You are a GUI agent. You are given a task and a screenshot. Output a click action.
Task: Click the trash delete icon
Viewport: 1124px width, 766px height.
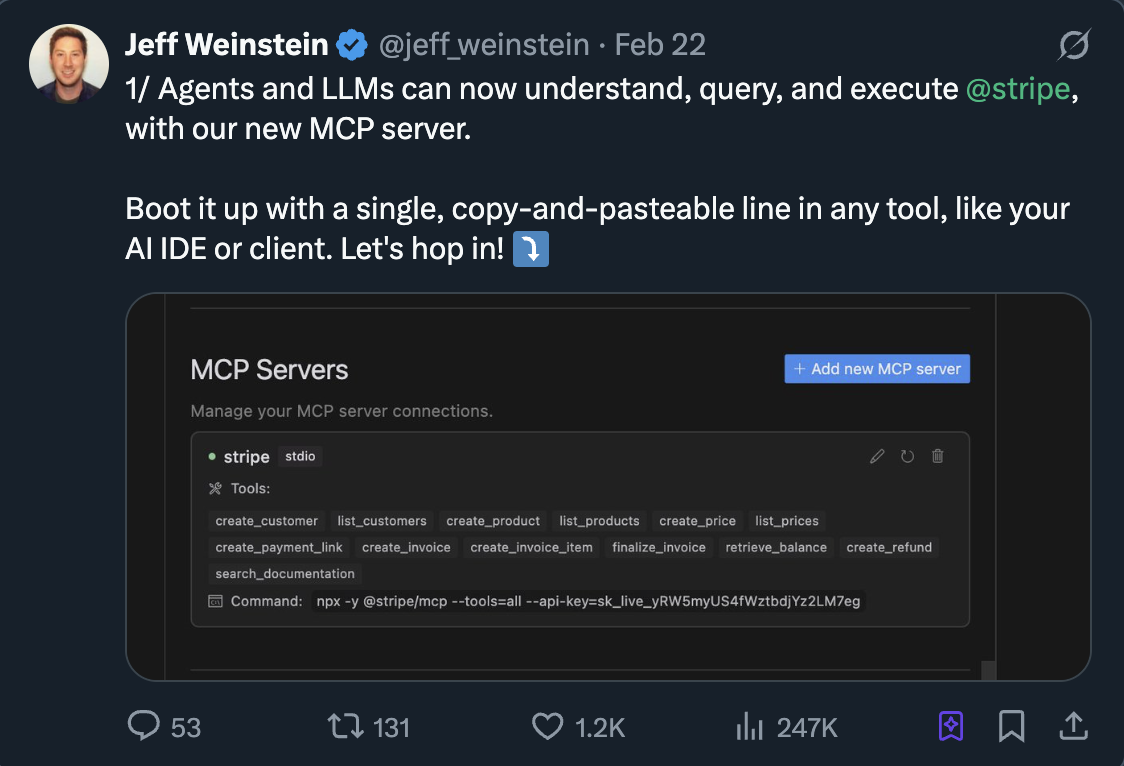pos(937,457)
